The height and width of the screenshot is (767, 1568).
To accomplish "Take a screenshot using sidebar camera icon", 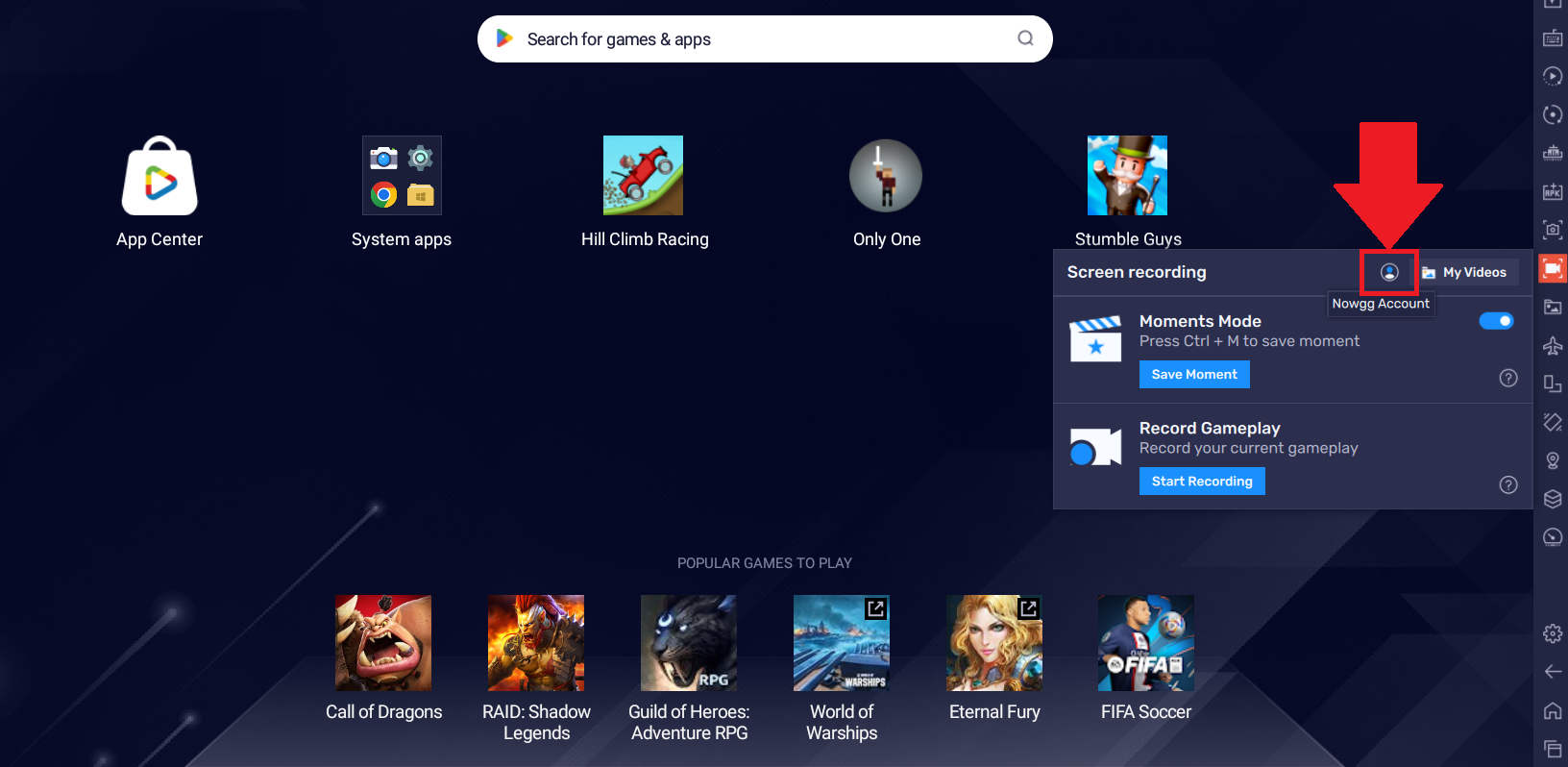I will [x=1553, y=231].
